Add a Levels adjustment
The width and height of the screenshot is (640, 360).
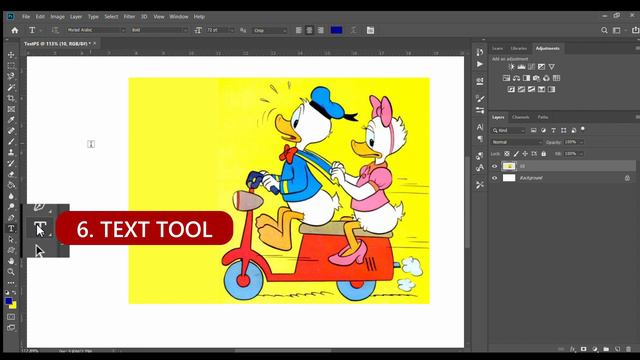click(x=521, y=67)
